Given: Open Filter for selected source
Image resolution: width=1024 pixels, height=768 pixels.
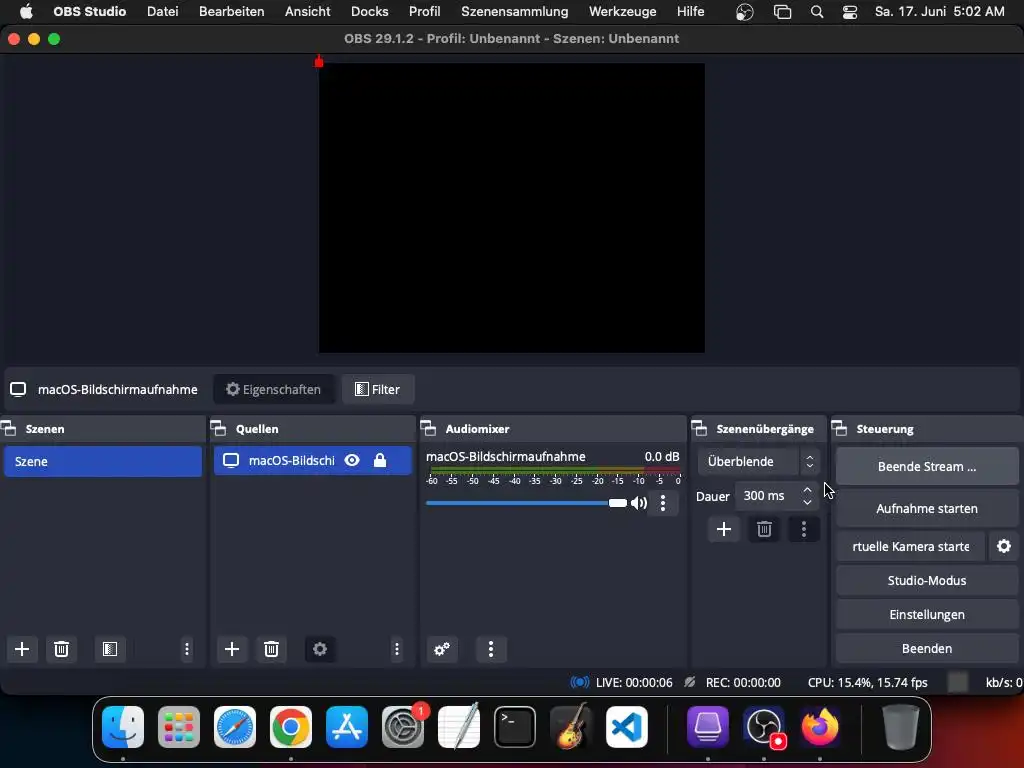Looking at the screenshot, I should pyautogui.click(x=377, y=389).
